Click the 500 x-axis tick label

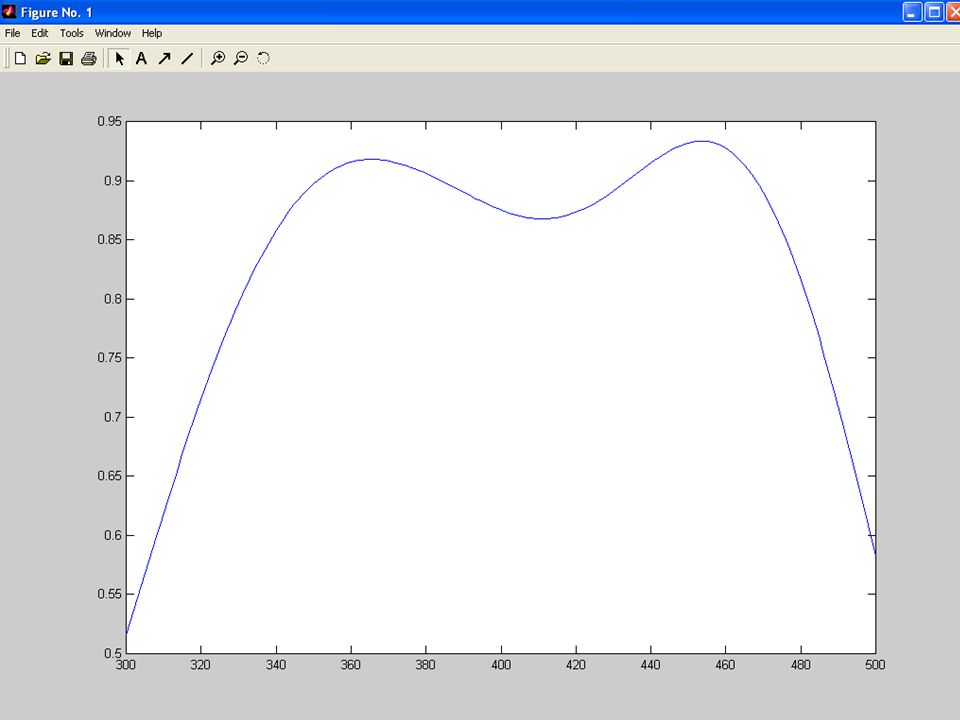(876, 665)
